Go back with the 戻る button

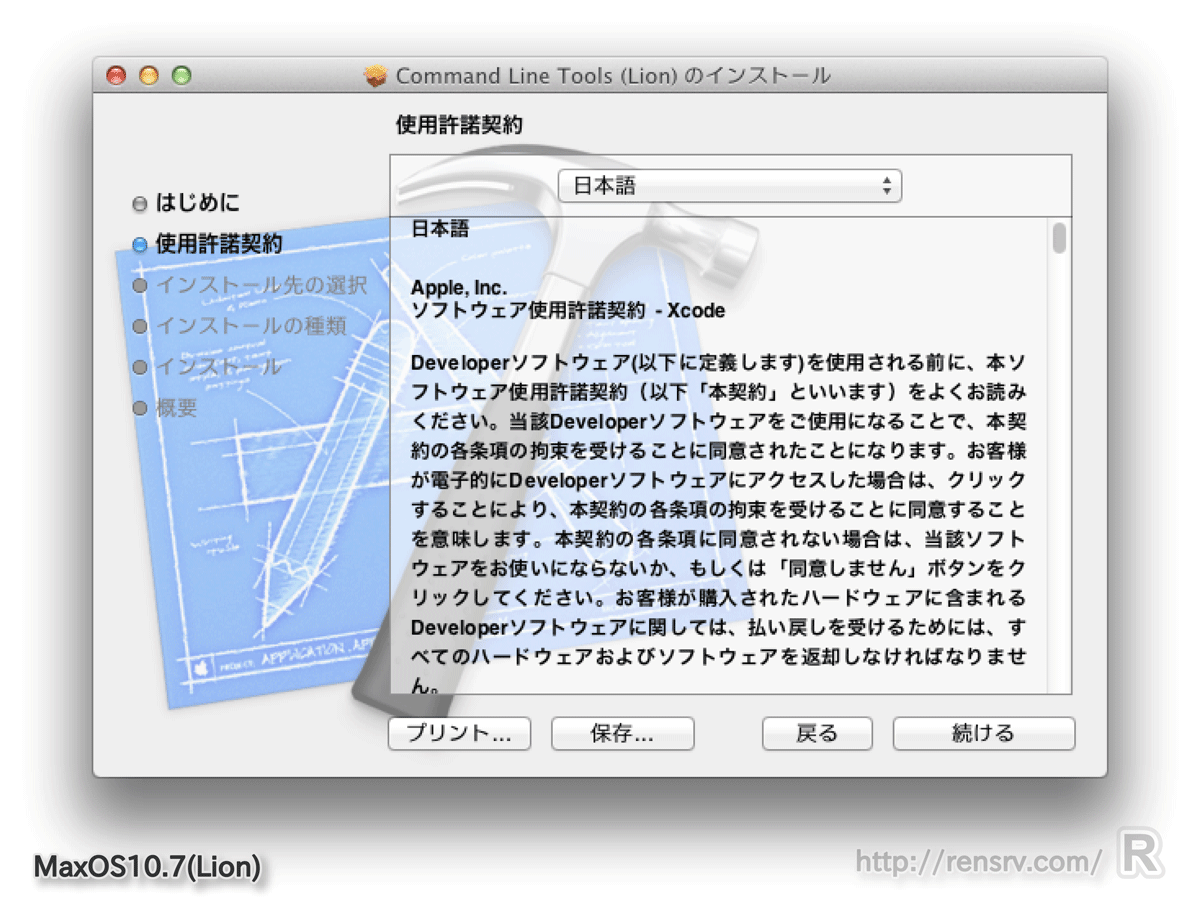click(816, 733)
